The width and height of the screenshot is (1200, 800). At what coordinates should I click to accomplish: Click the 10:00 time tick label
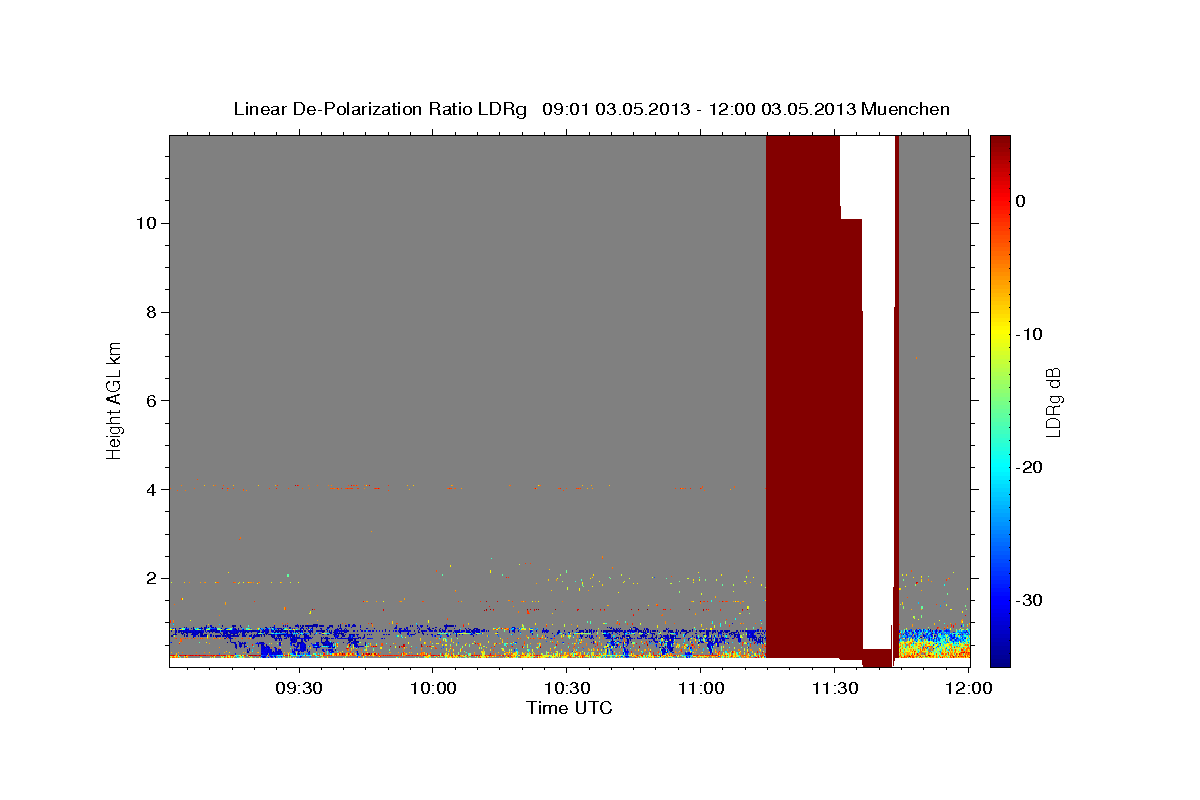433,688
